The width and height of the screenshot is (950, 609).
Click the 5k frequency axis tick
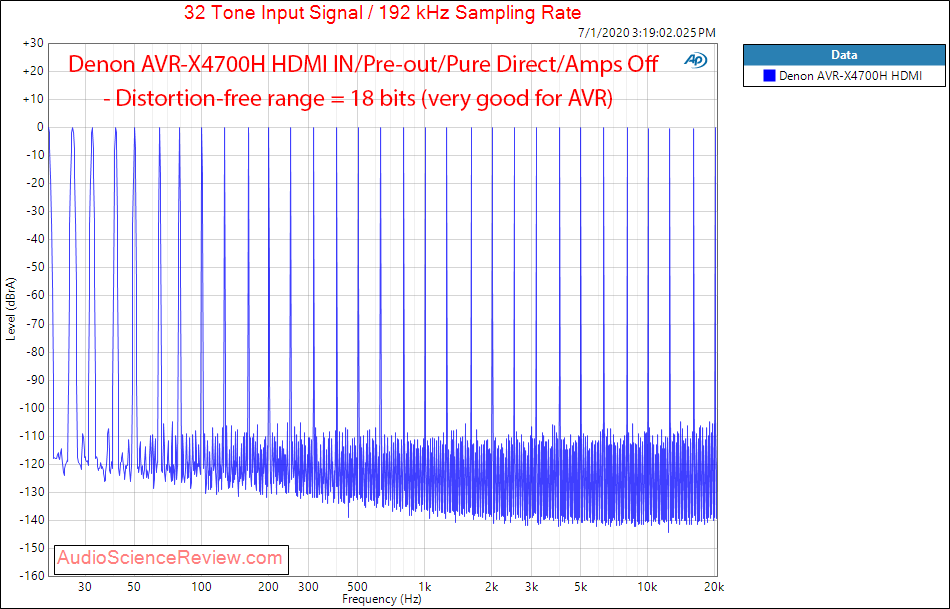581,587
